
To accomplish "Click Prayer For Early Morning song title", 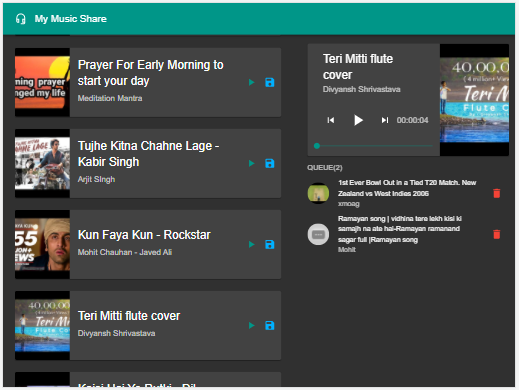I will 151,73.
